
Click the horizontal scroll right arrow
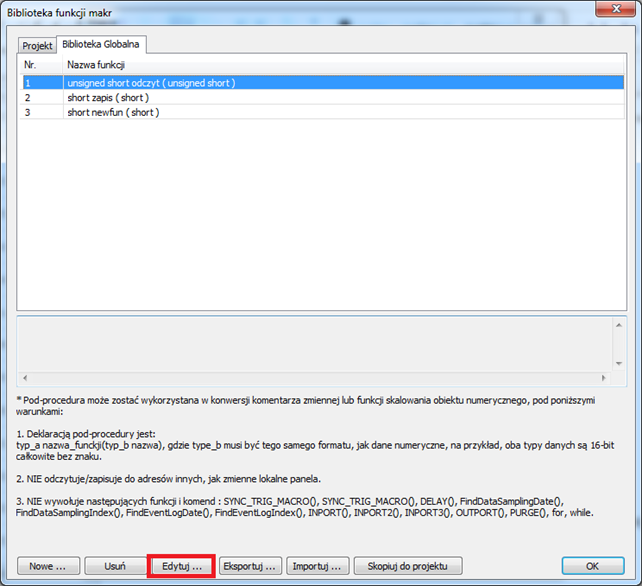(x=604, y=378)
